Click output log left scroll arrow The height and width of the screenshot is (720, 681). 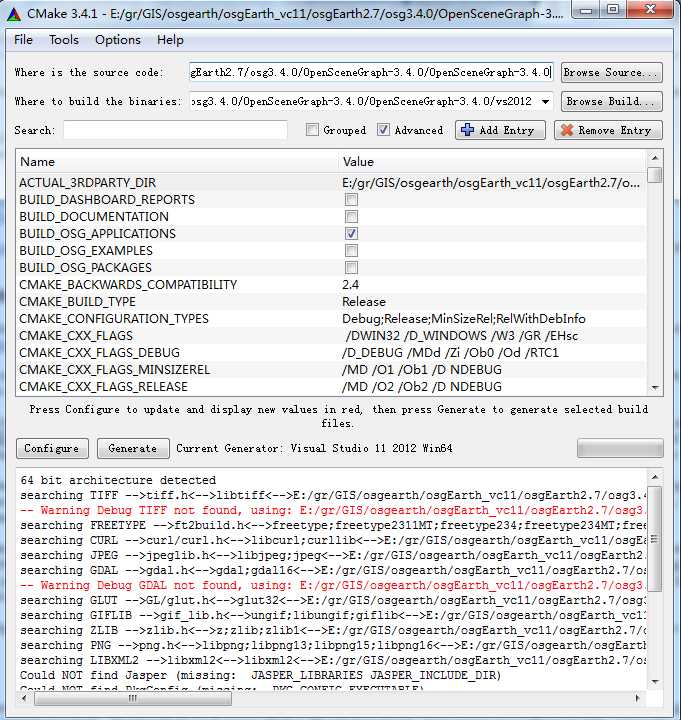[24, 698]
